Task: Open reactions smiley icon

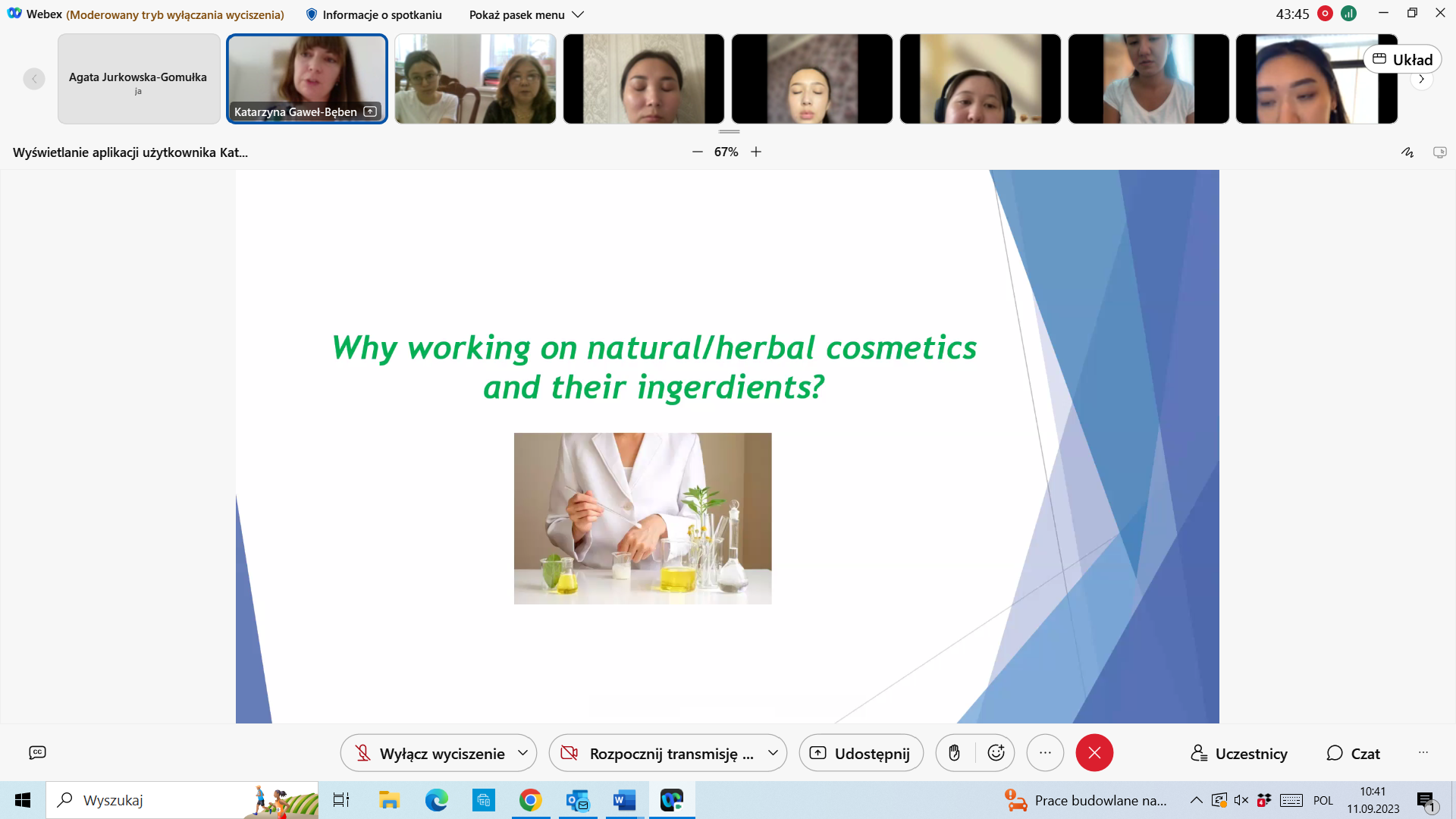Action: (996, 753)
